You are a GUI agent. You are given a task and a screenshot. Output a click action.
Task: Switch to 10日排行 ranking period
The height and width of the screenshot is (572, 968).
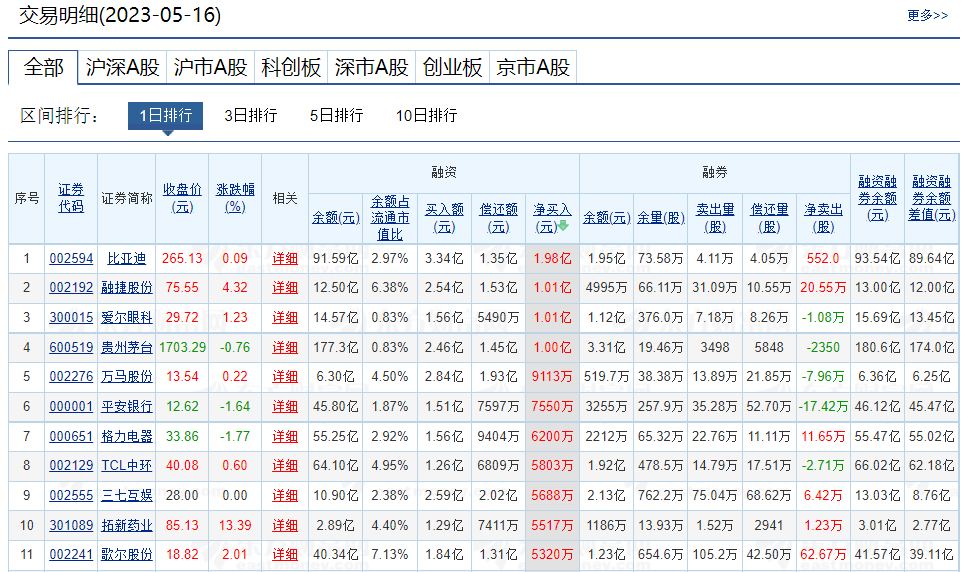pyautogui.click(x=426, y=116)
